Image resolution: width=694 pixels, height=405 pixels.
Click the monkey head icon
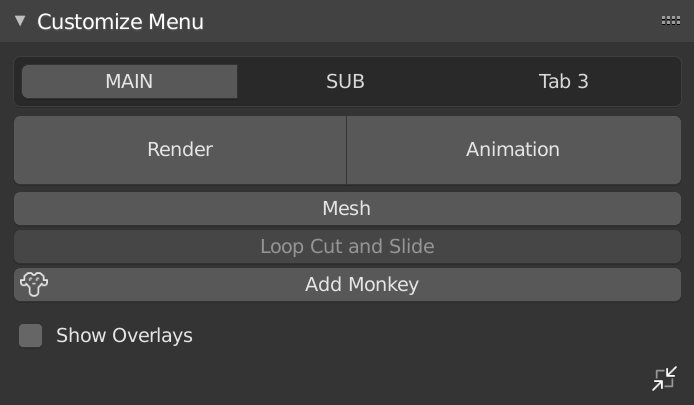tap(34, 285)
